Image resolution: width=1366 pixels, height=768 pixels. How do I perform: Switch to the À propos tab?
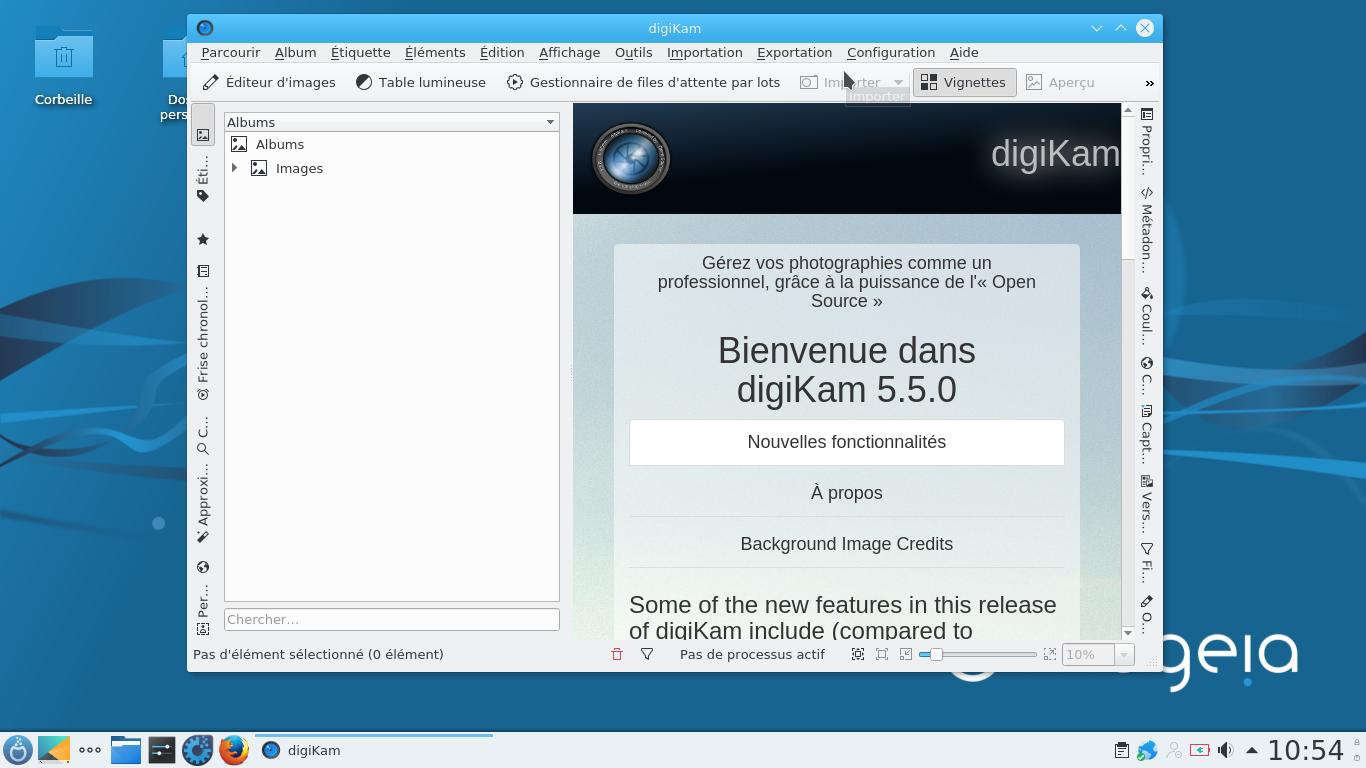pos(847,493)
